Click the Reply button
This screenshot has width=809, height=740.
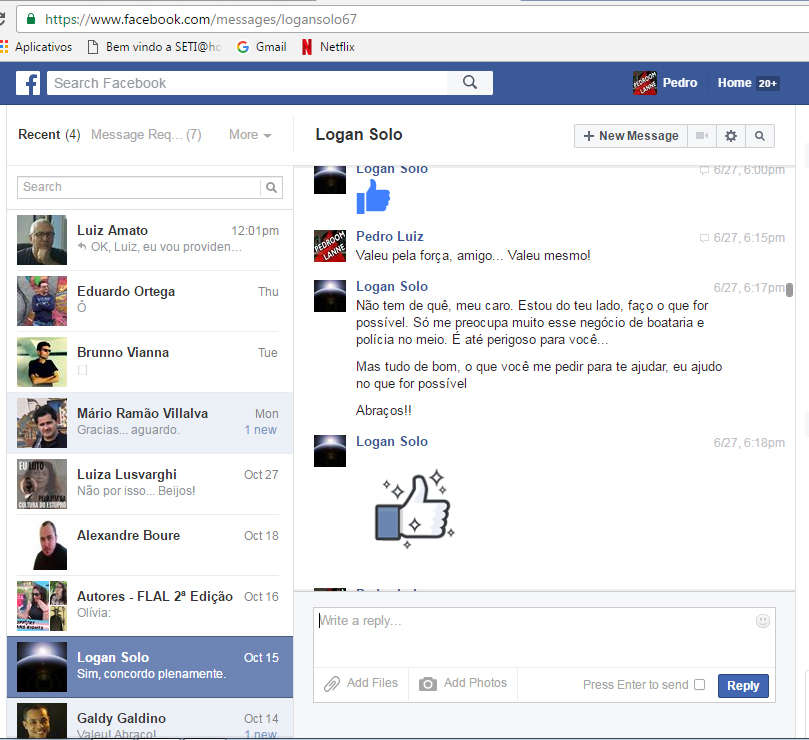point(743,686)
